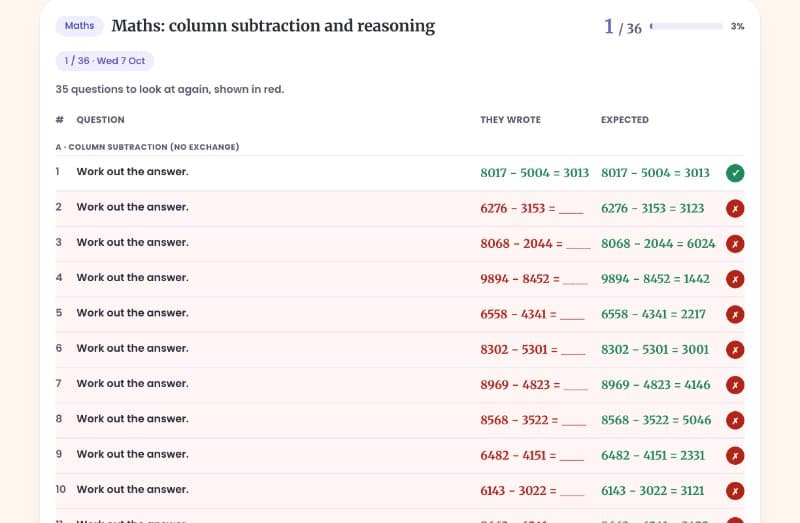Screen dimensions: 800x523
Task: Click the red cross icon for 8568 − 3522
Action: (735, 420)
